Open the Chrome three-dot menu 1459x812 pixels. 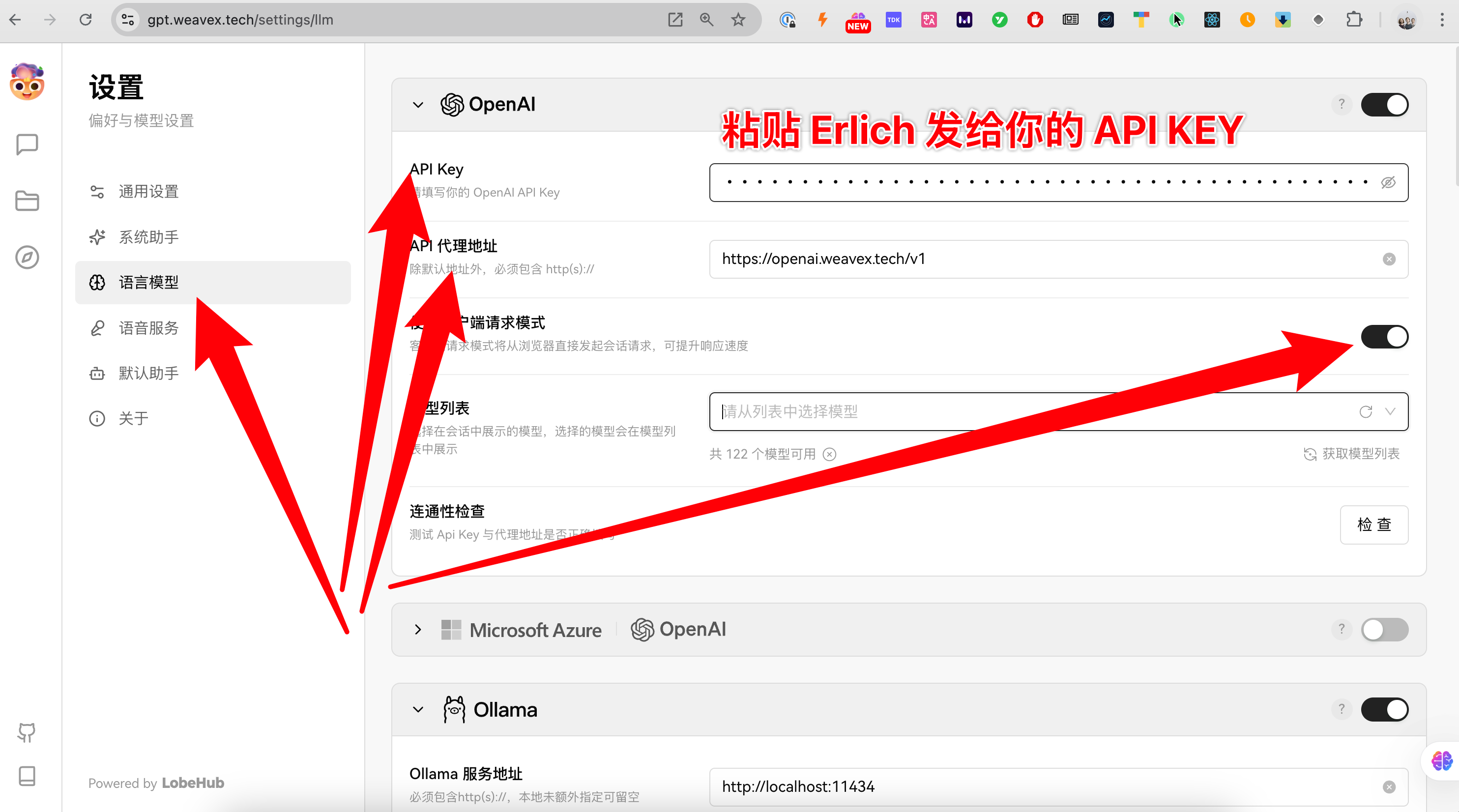point(1442,20)
